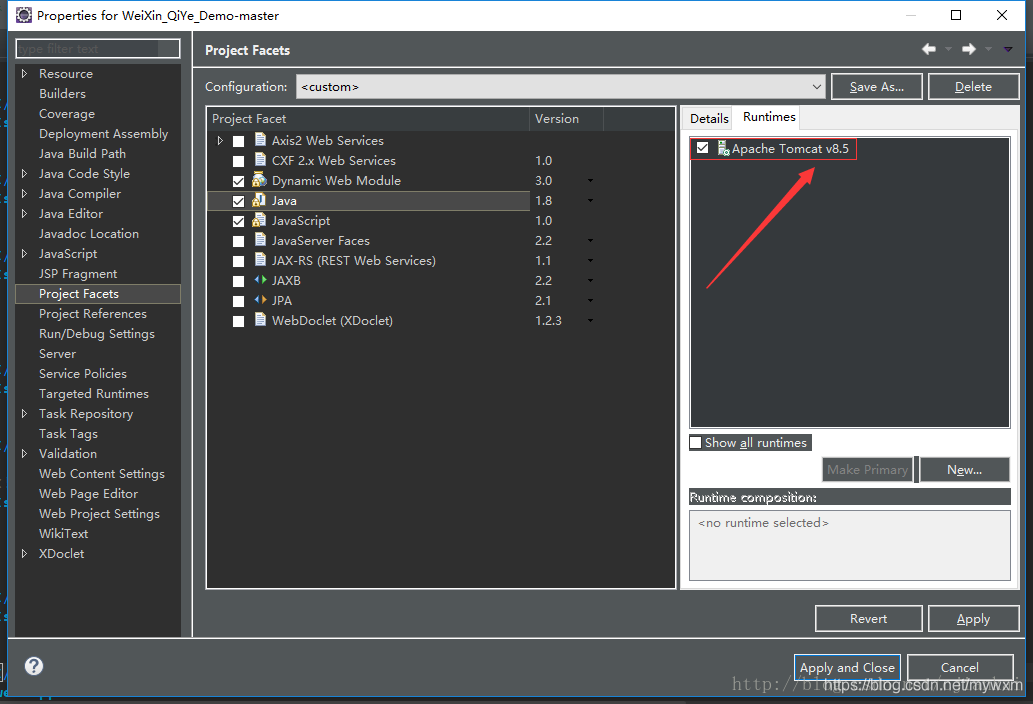Open Java Build Path page
The image size is (1033, 704).
82,153
